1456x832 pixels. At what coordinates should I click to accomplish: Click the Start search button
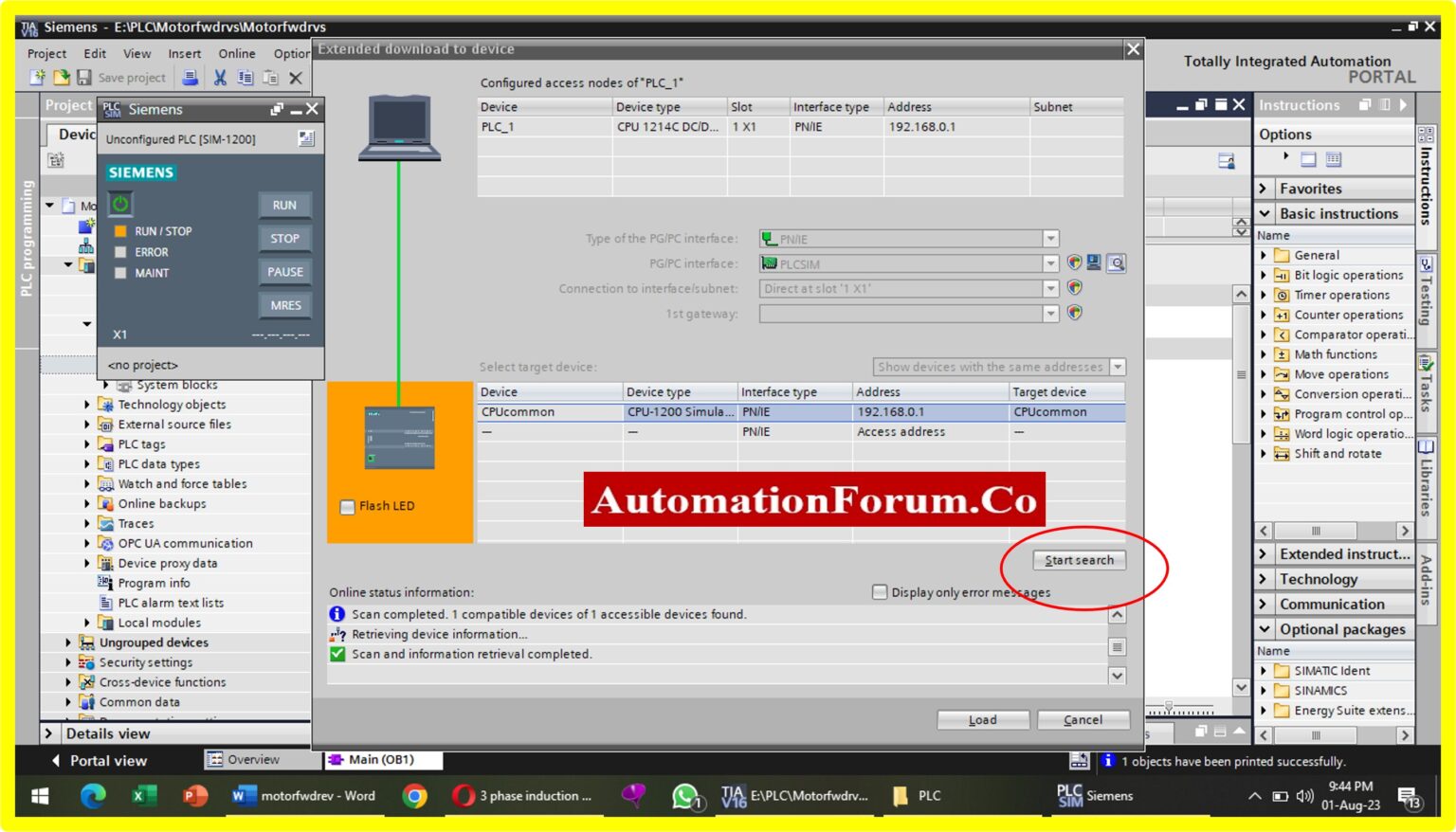tap(1080, 559)
